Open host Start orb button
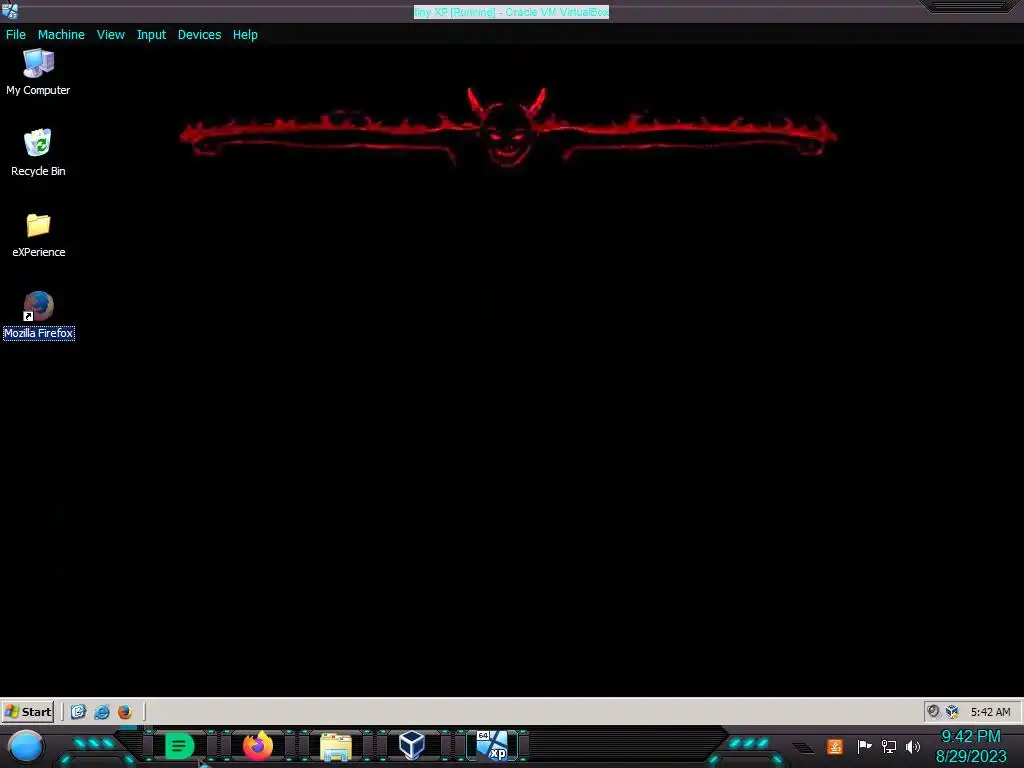The height and width of the screenshot is (768, 1024). [25, 746]
